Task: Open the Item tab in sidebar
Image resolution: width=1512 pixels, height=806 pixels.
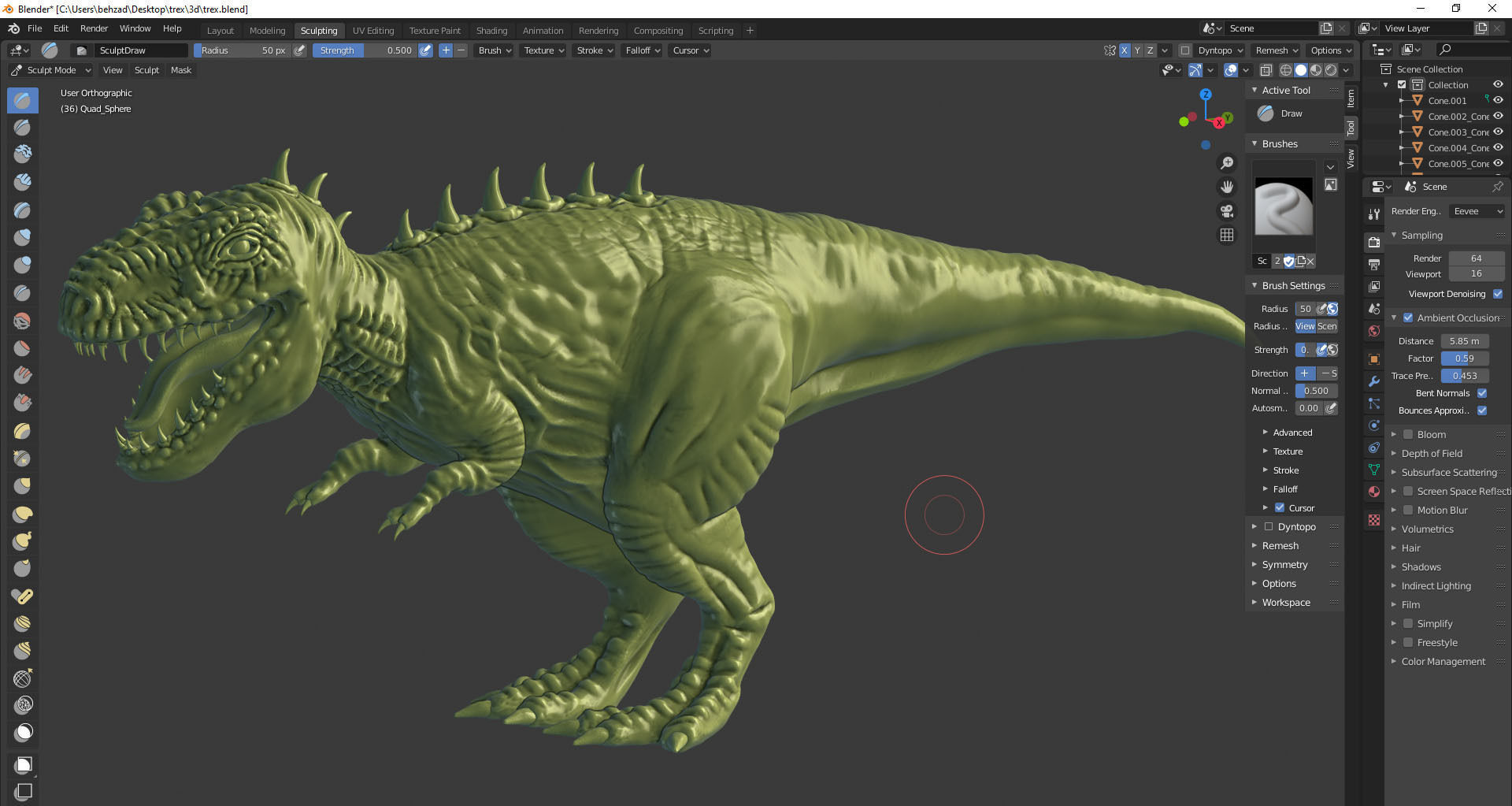Action: [x=1351, y=98]
